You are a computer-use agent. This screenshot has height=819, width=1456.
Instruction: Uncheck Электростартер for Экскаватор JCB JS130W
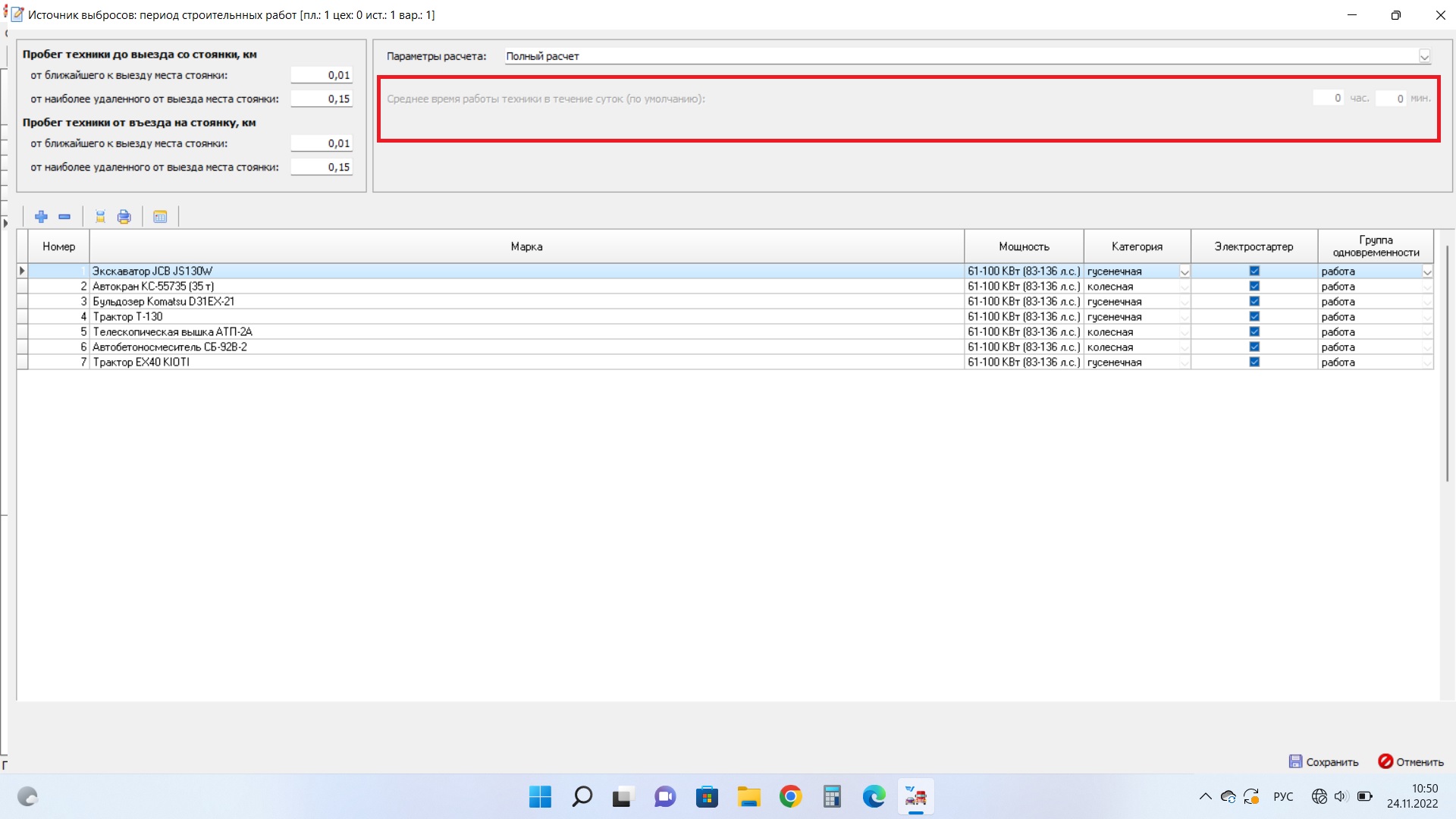1254,271
